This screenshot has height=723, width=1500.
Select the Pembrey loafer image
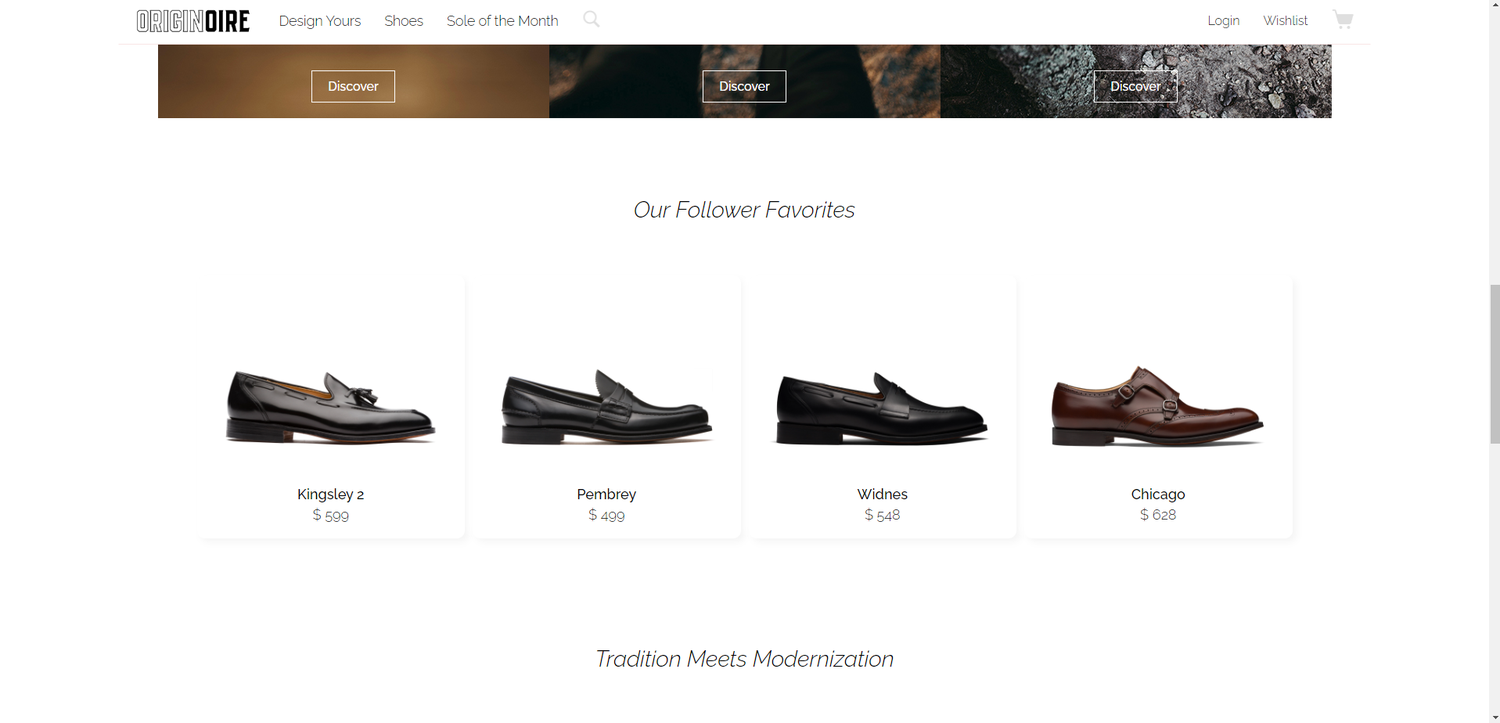click(x=607, y=406)
